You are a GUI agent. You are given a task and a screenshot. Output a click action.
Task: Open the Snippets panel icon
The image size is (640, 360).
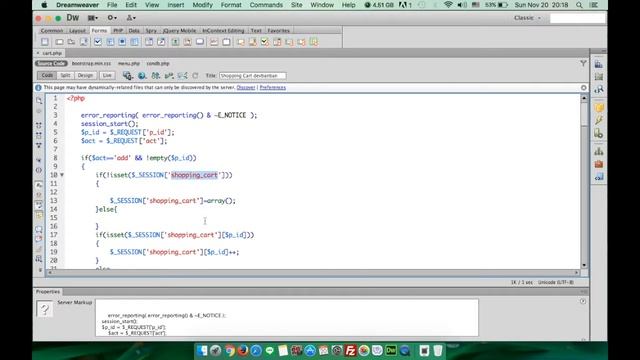[599, 177]
